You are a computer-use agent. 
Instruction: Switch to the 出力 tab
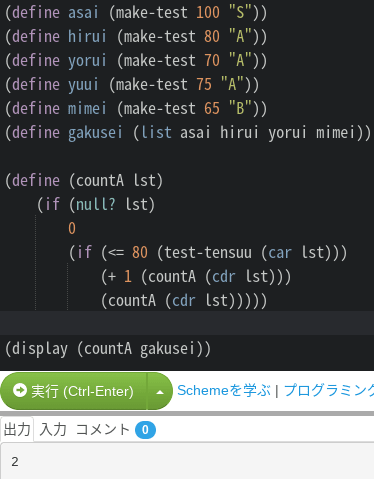click(17, 429)
